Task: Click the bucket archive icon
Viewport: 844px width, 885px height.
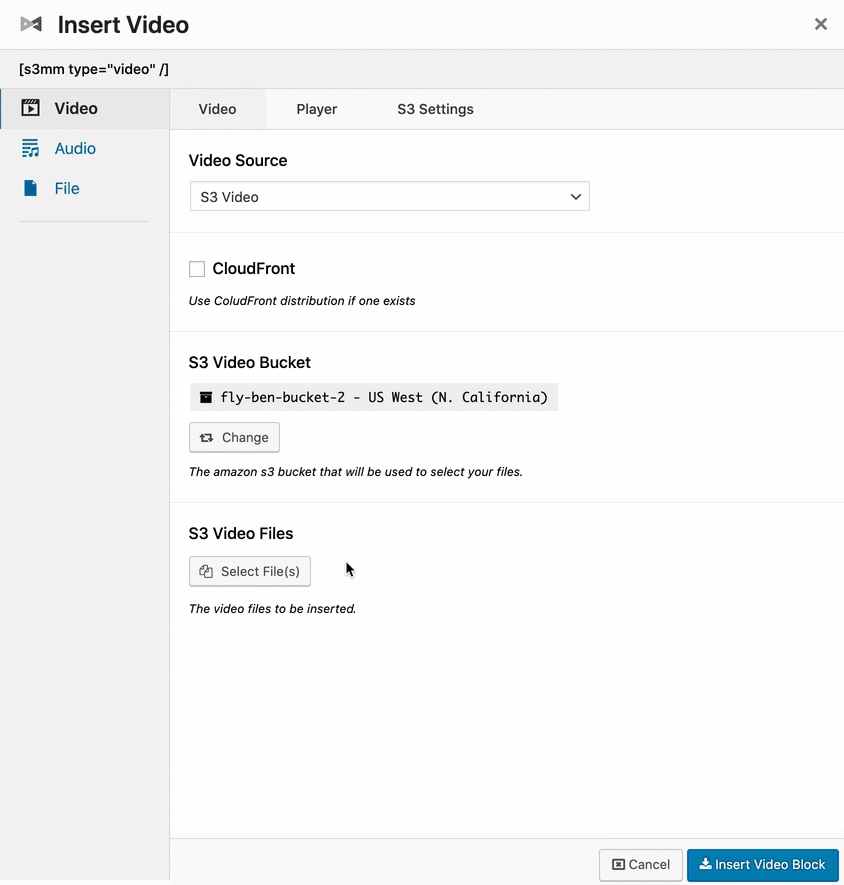Action: tap(206, 397)
